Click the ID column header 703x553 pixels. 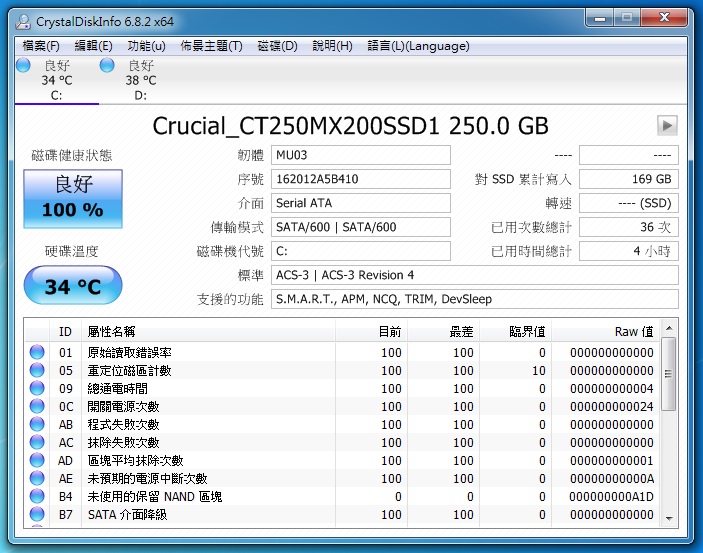tap(65, 331)
